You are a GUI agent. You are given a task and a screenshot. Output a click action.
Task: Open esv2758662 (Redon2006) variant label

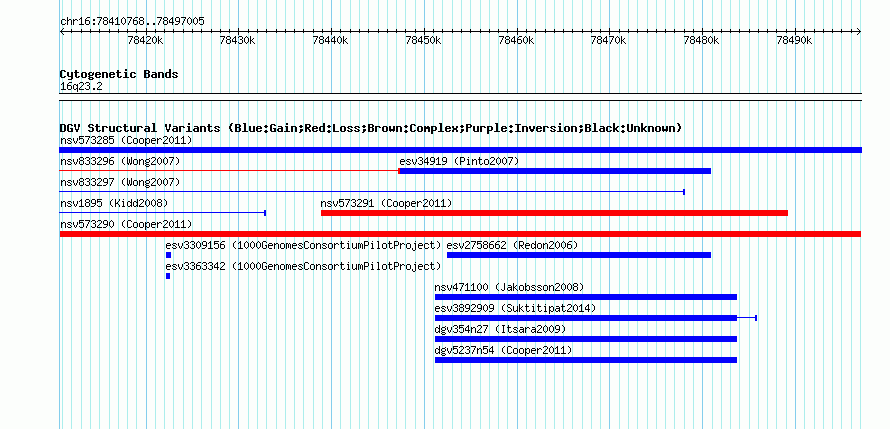point(513,245)
